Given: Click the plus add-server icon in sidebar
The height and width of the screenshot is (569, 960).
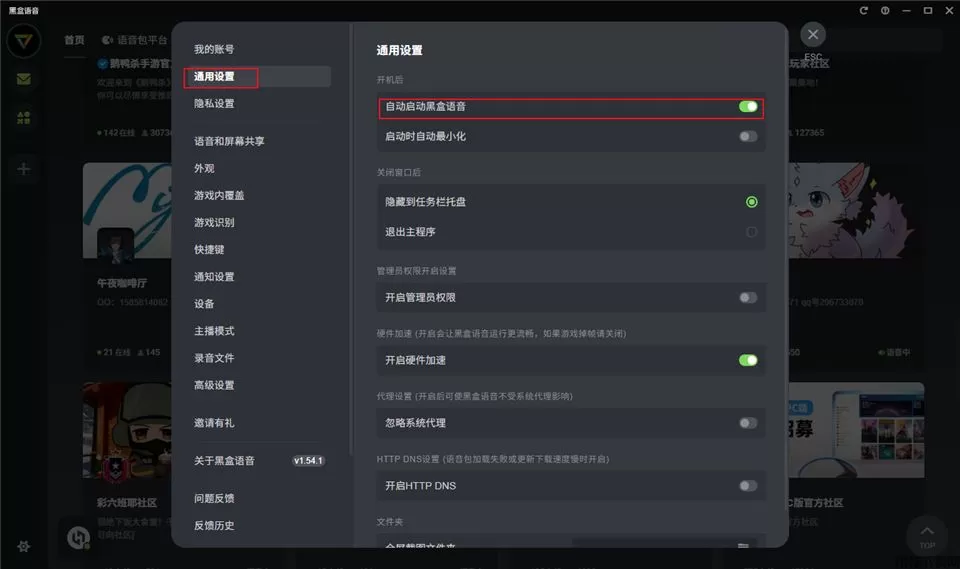Looking at the screenshot, I should coord(24,168).
